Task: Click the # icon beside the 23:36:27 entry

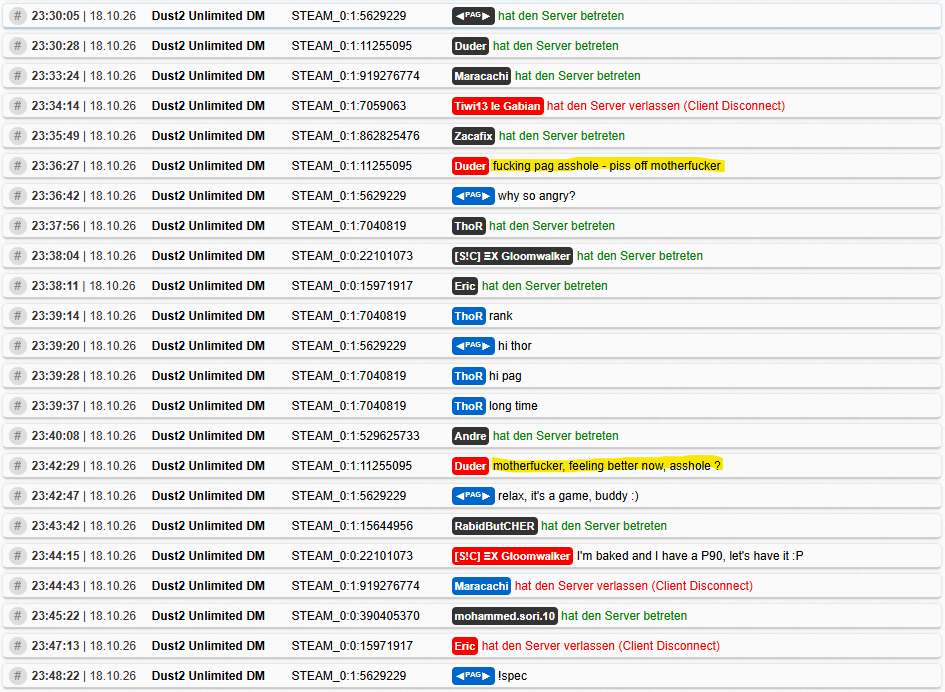Action: pos(17,166)
